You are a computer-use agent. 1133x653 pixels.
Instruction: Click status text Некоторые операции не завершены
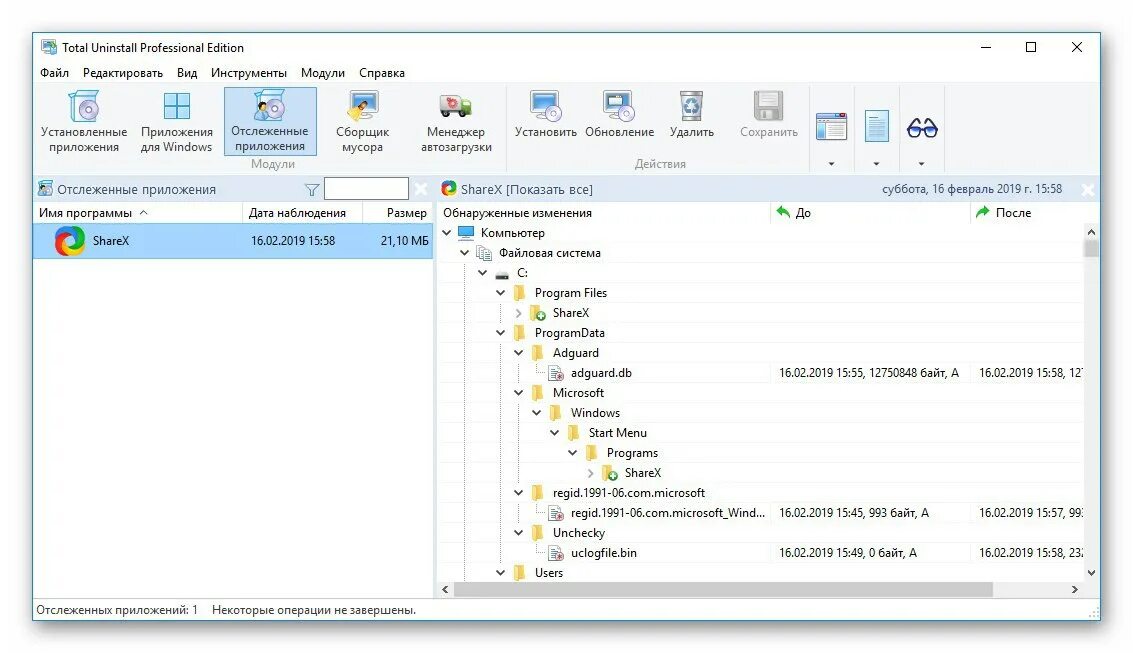tap(314, 610)
